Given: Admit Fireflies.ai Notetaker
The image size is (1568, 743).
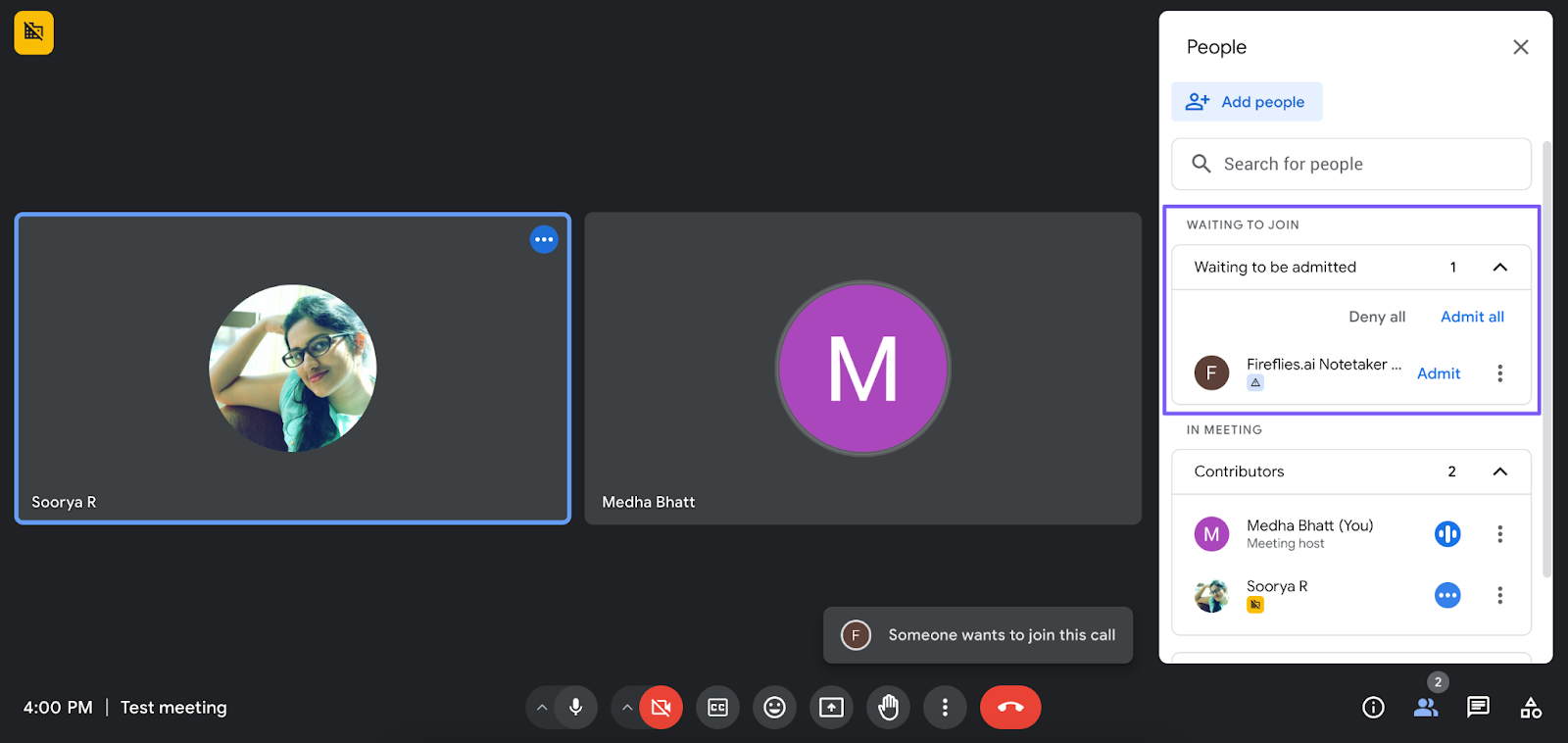Looking at the screenshot, I should pyautogui.click(x=1439, y=373).
